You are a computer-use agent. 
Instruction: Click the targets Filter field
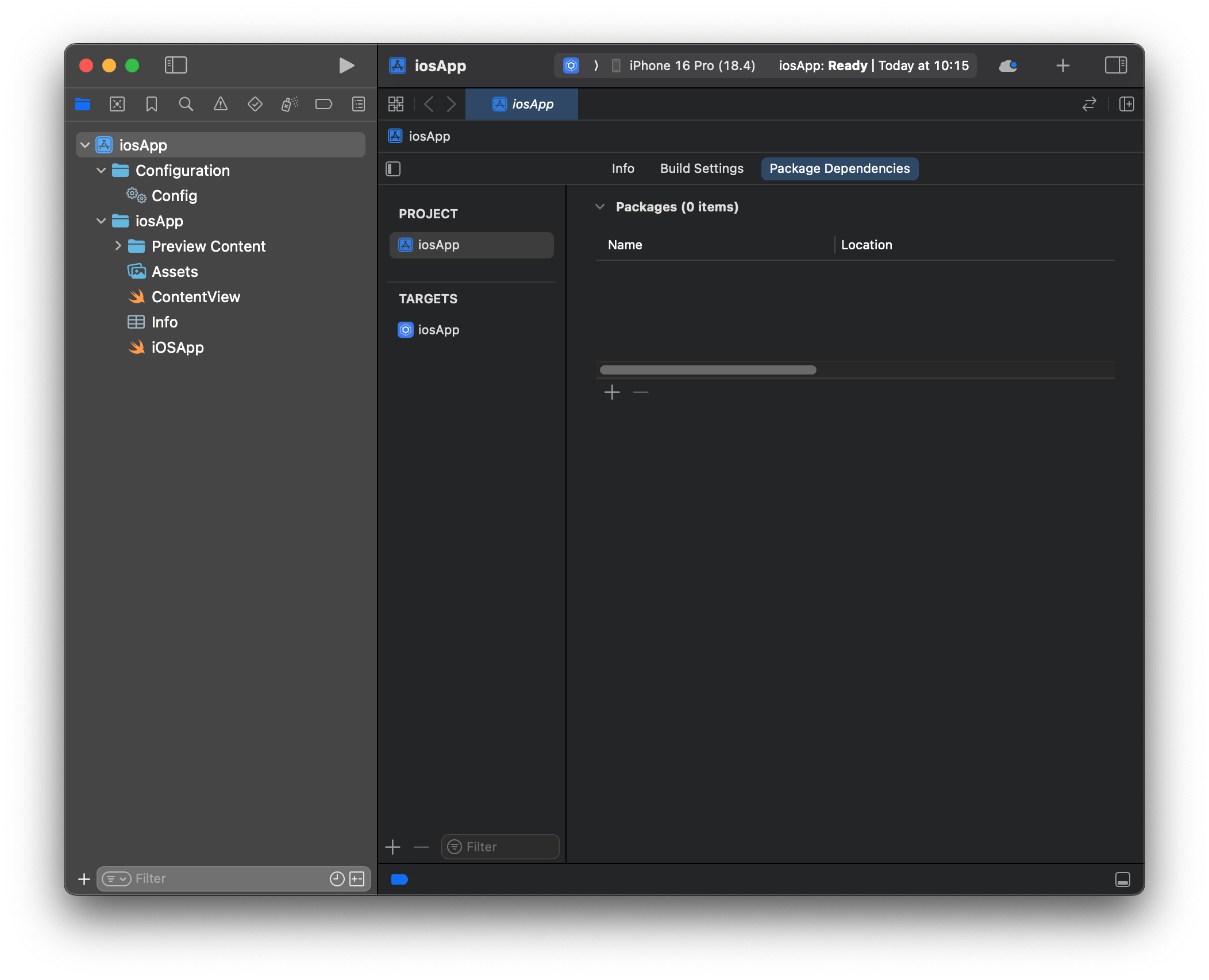(500, 847)
